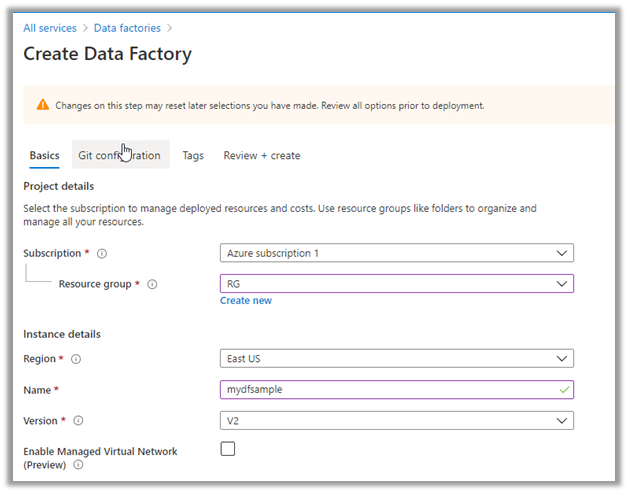Click the Create new resource group link
This screenshot has width=628, height=493.
245,301
